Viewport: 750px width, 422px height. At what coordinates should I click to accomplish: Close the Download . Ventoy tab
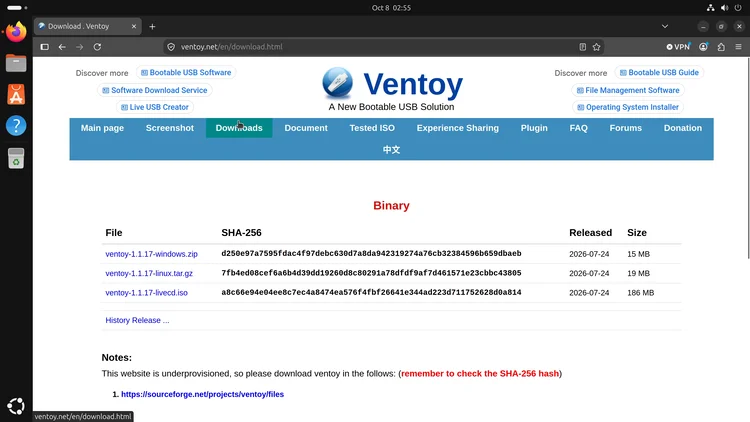coord(134,26)
